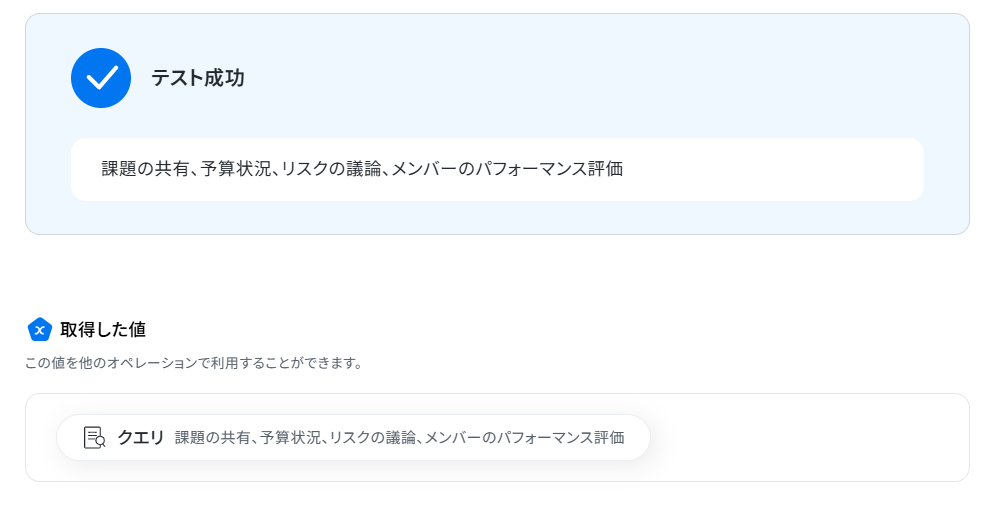This screenshot has height=517, width=999.
Task: Select the テスト成功 heading text
Action: click(x=198, y=78)
